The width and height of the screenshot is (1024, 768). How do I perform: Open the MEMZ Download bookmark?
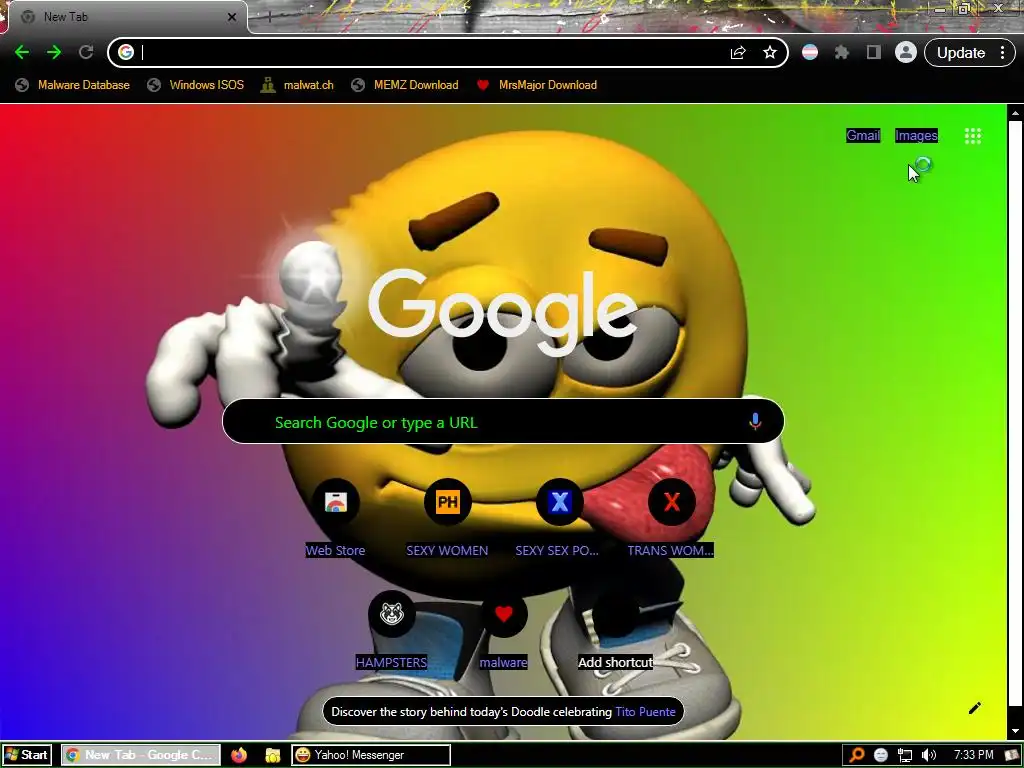tap(405, 85)
